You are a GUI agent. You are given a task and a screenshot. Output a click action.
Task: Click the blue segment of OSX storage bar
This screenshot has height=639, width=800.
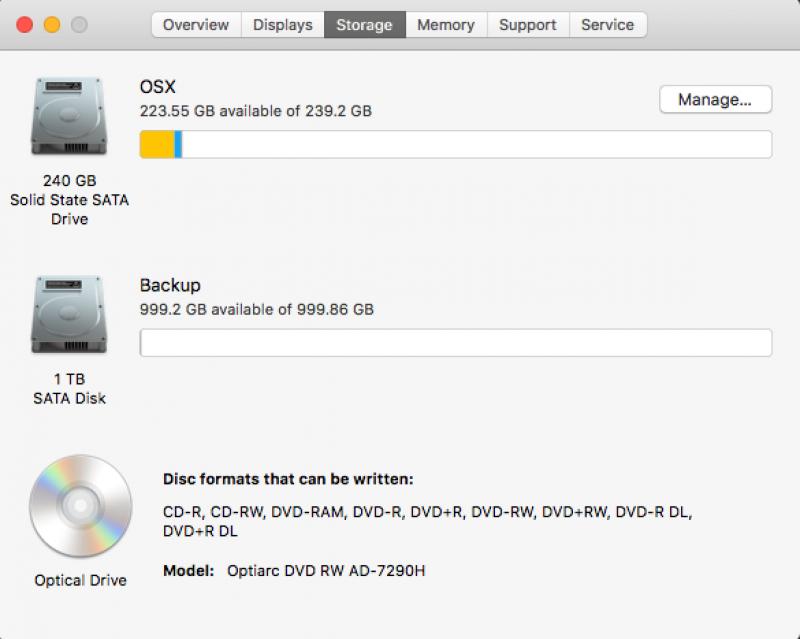coord(178,144)
